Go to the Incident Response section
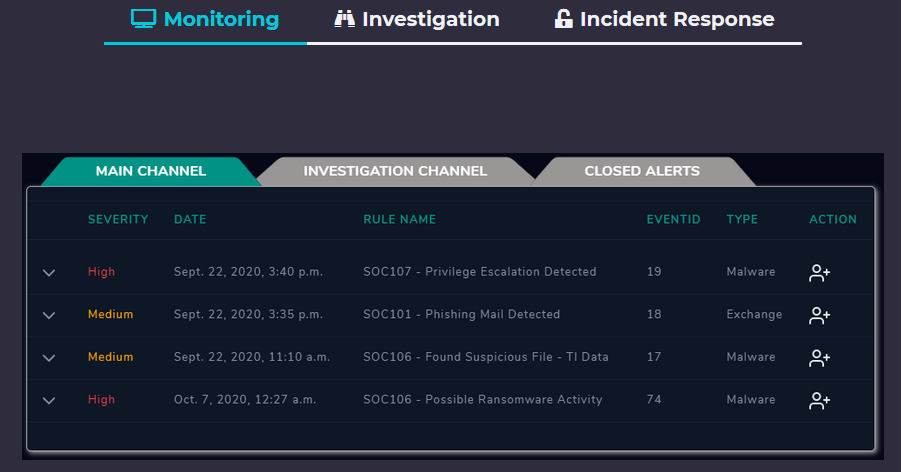The width and height of the screenshot is (901, 472). coord(677,19)
